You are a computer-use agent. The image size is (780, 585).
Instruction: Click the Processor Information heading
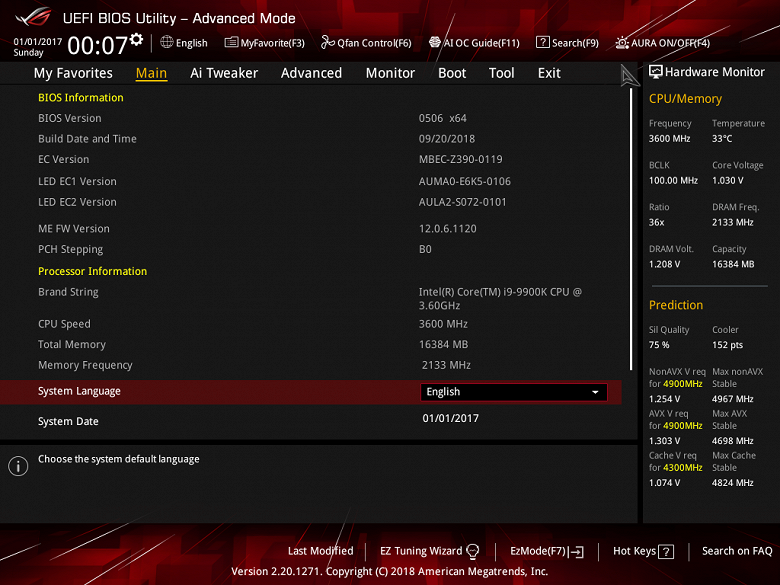pos(93,271)
